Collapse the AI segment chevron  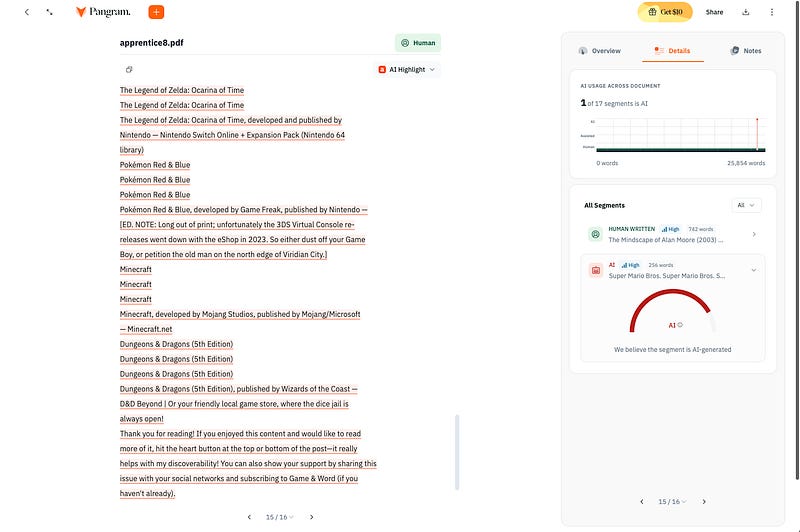(x=754, y=270)
